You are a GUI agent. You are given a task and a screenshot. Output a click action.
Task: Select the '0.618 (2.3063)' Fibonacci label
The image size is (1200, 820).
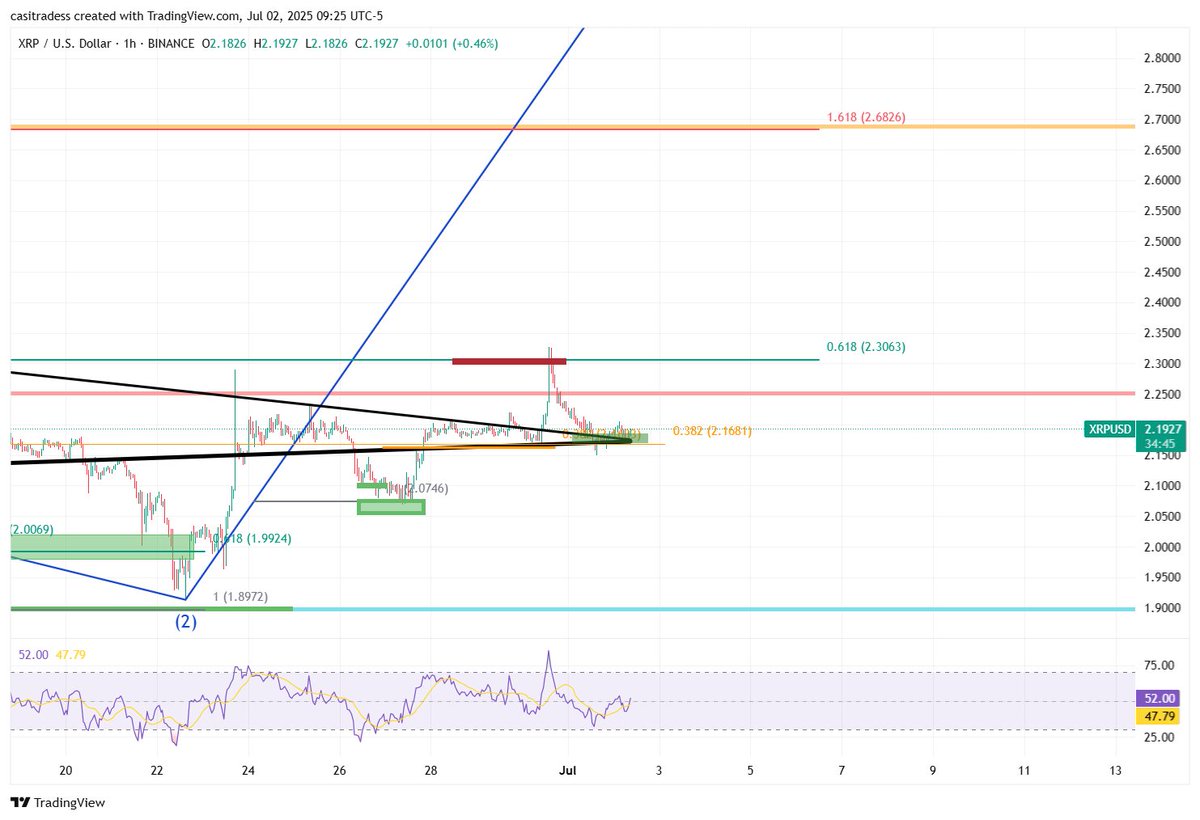pos(866,347)
